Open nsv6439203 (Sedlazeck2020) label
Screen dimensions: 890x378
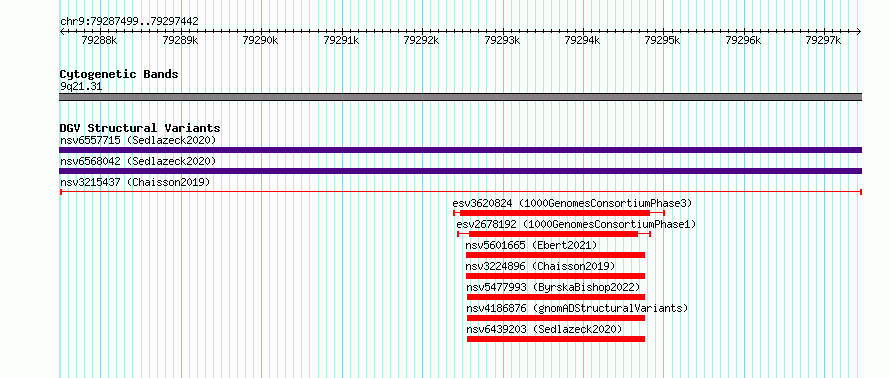(x=544, y=329)
